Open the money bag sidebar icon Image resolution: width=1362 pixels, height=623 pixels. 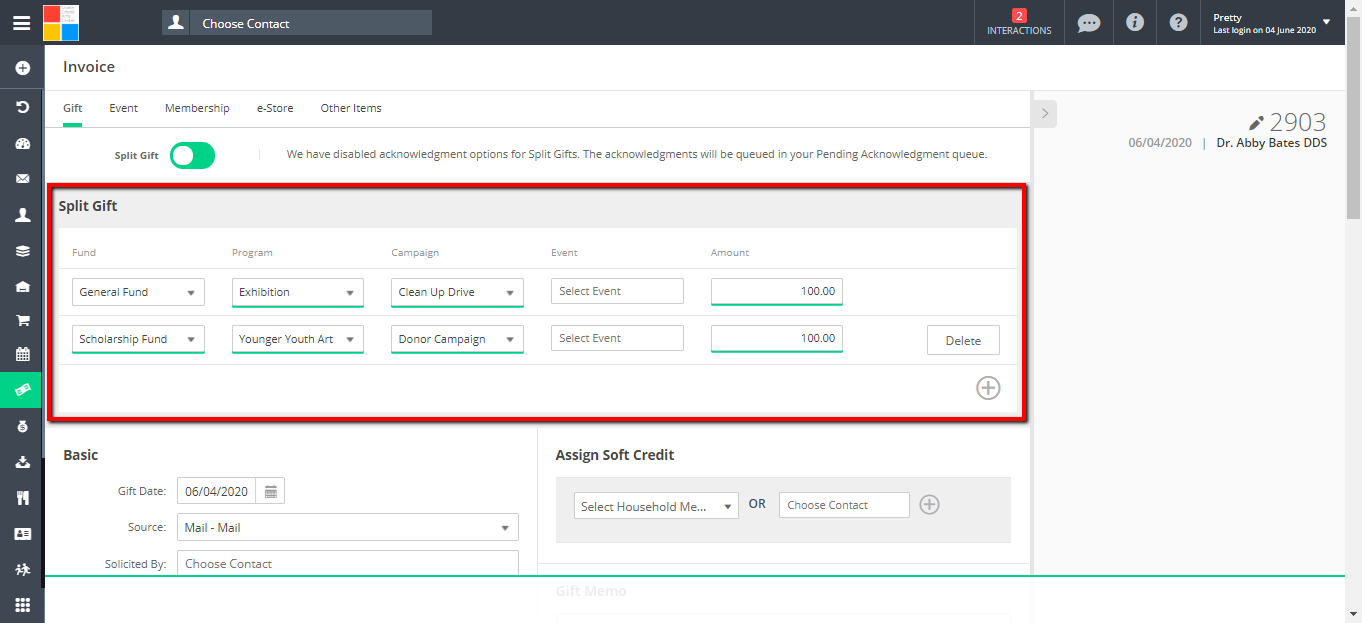[x=22, y=426]
